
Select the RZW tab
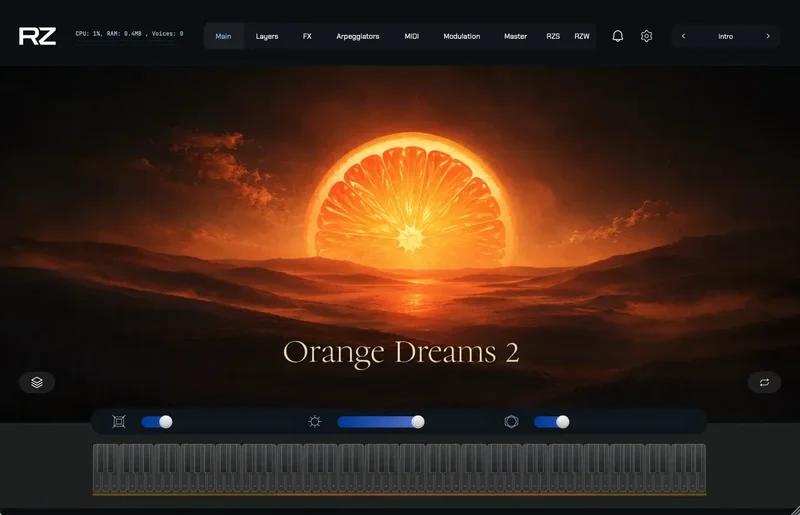(582, 36)
